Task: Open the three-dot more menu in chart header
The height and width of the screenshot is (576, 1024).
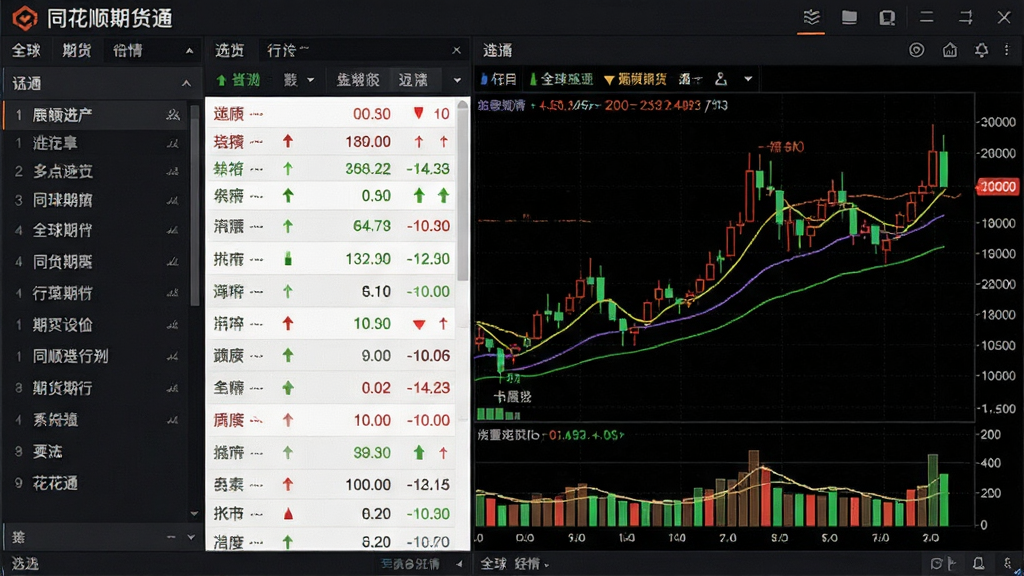Action: pos(1006,50)
